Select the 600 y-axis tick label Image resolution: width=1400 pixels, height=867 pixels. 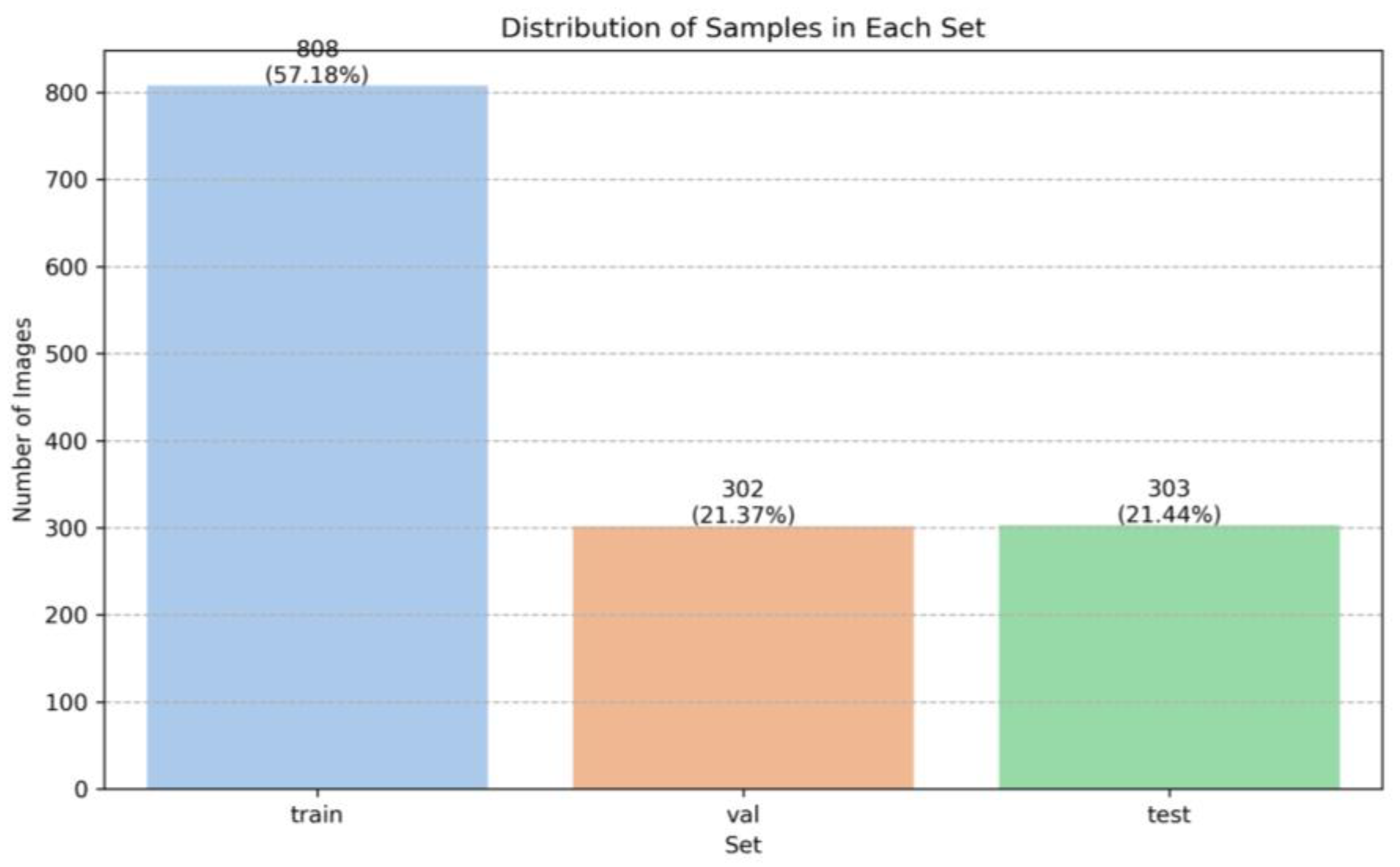pos(67,267)
